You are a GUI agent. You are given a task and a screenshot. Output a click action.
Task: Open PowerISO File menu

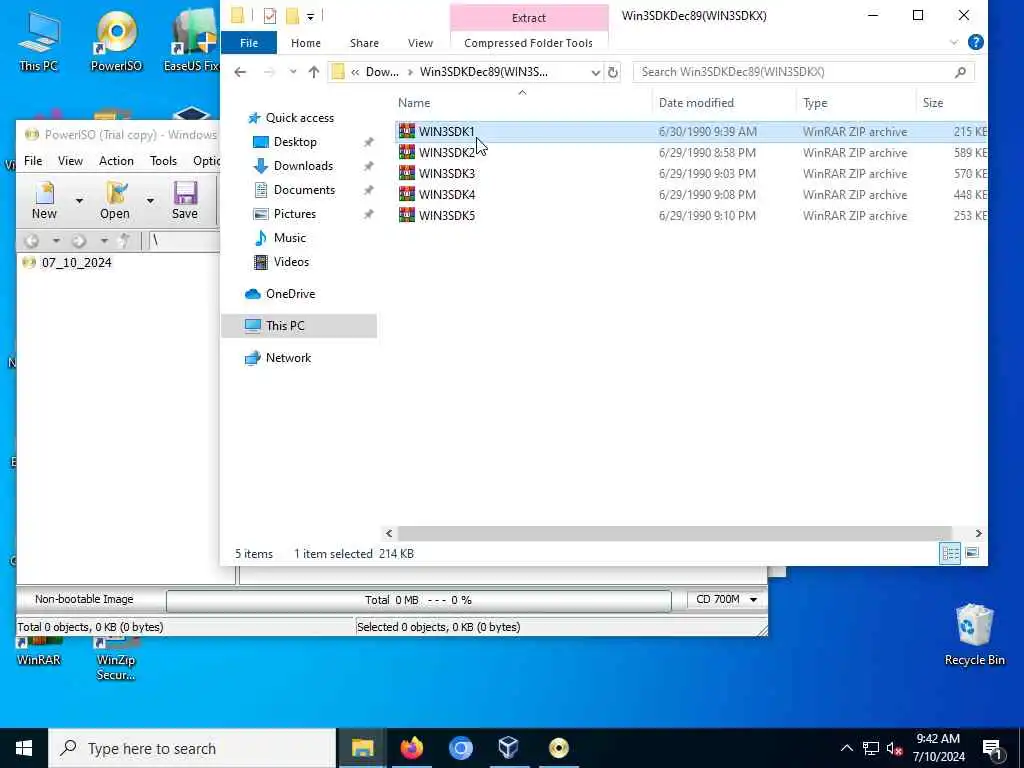tap(33, 161)
